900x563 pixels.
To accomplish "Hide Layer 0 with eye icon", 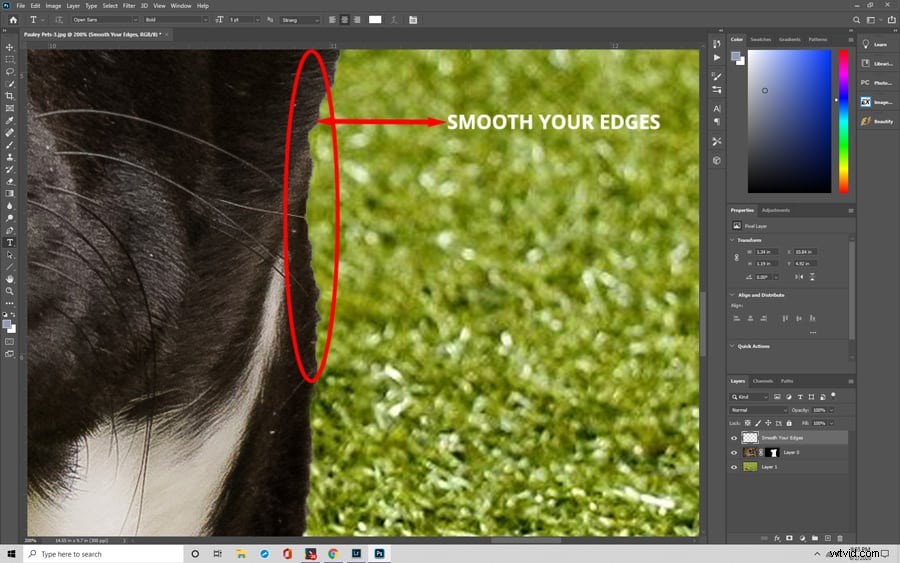I will pyautogui.click(x=734, y=453).
